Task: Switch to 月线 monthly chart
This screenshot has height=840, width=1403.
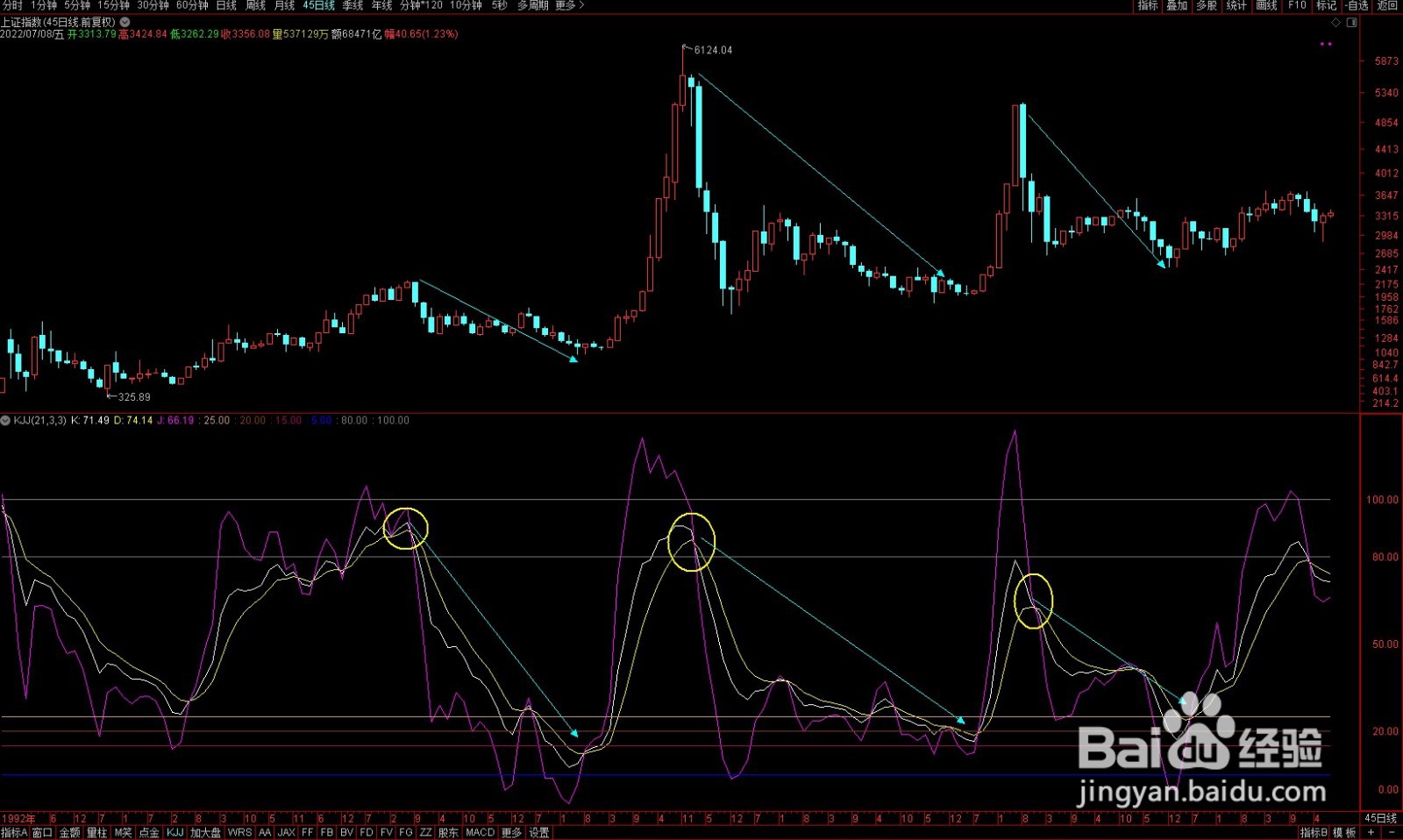Action: coord(284,5)
